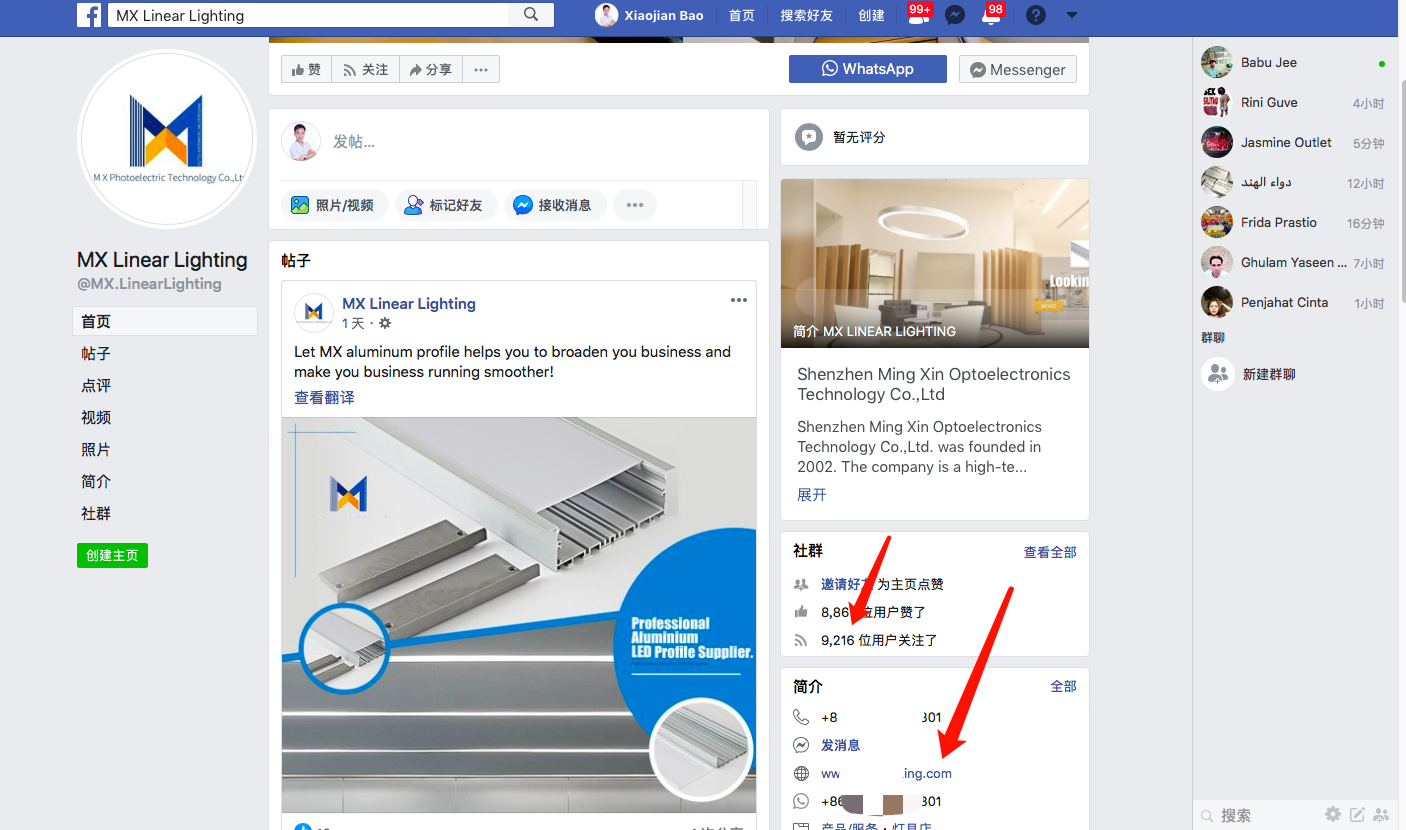Image resolution: width=1406 pixels, height=830 pixels.
Task: Open the more options button beside 分享
Action: (481, 69)
